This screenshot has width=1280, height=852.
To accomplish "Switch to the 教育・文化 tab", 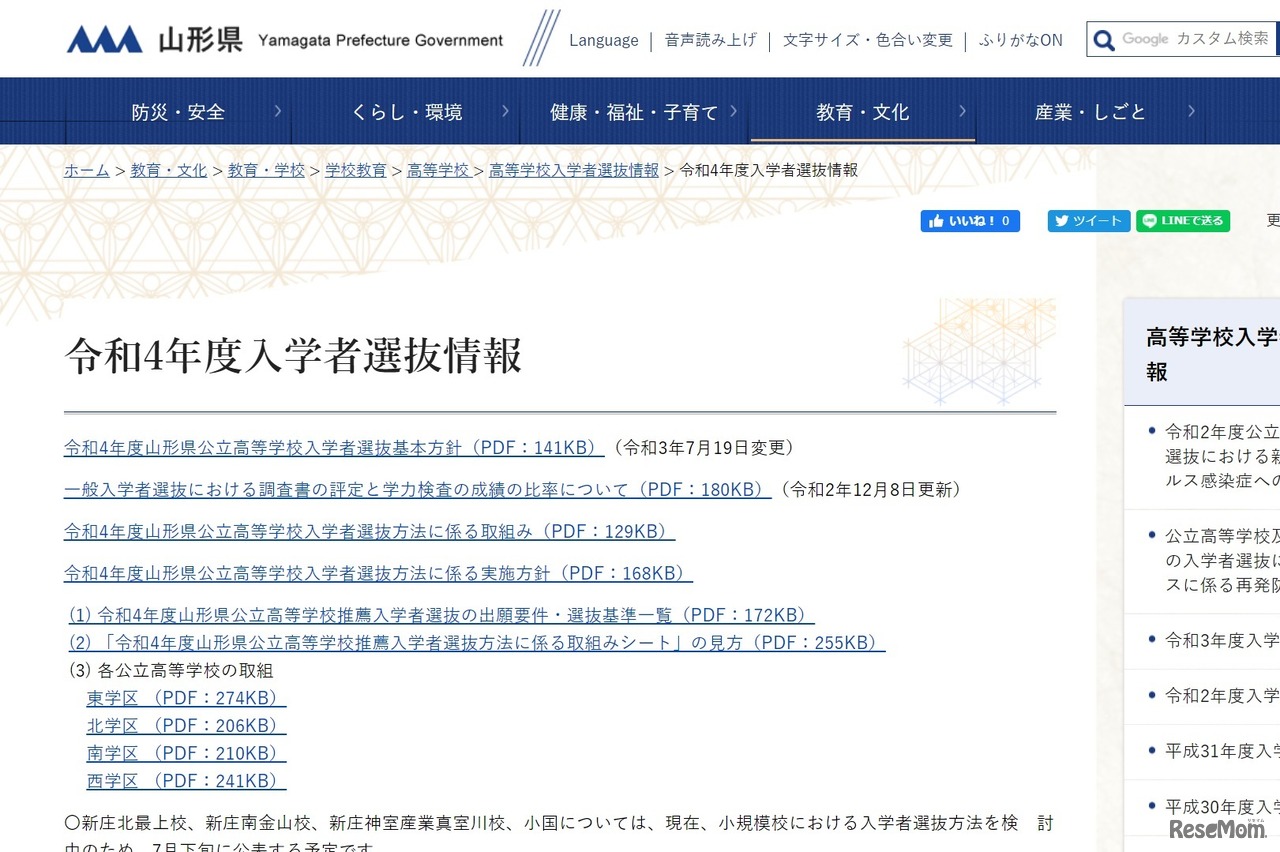I will pos(864,112).
